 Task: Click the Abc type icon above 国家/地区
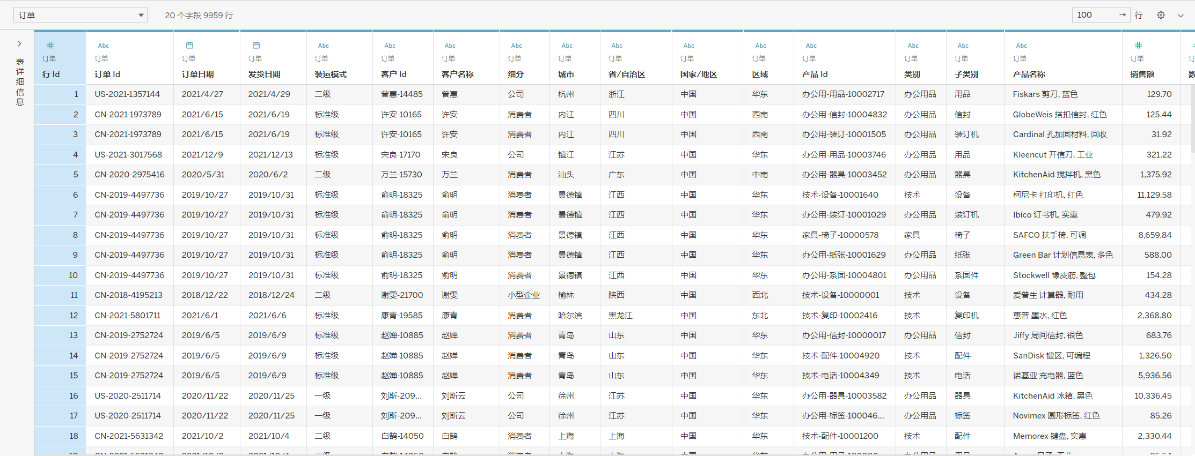point(688,46)
